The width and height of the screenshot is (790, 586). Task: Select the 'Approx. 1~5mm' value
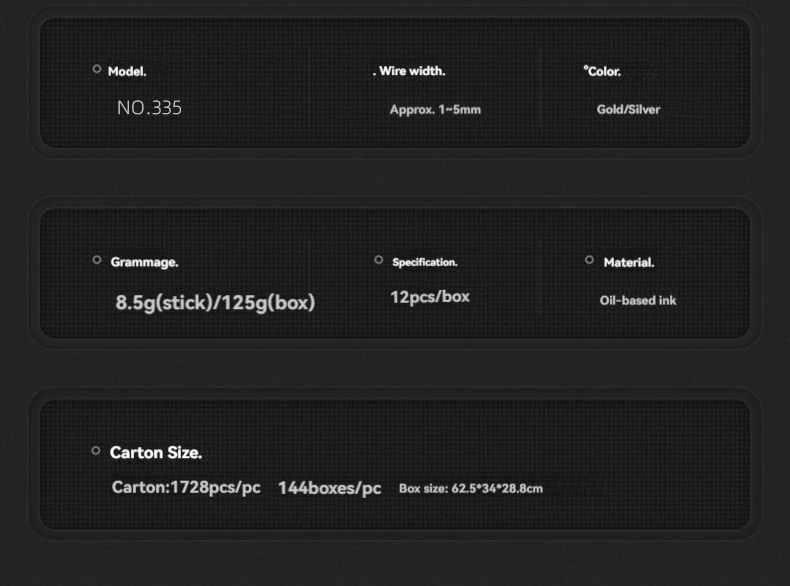tap(435, 109)
